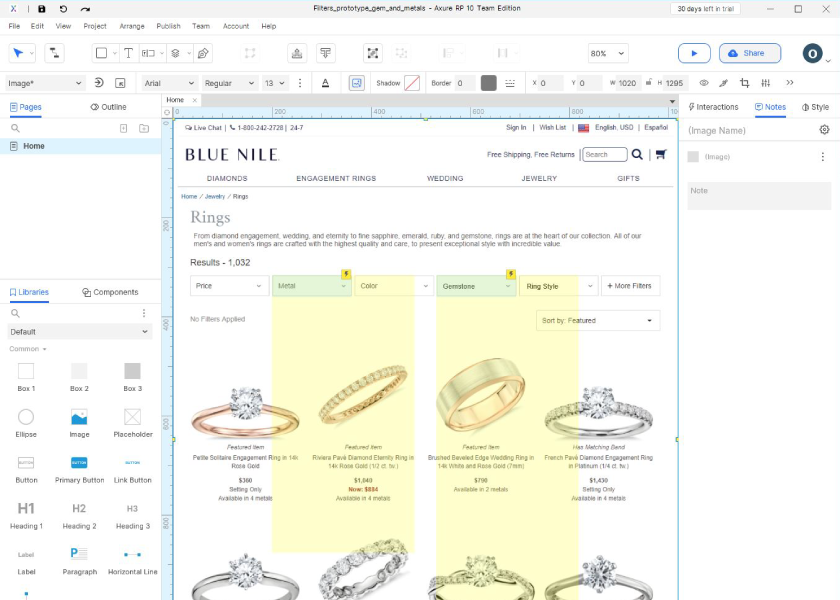Image resolution: width=840 pixels, height=600 pixels.
Task: Click the Note text field
Action: coord(759,196)
